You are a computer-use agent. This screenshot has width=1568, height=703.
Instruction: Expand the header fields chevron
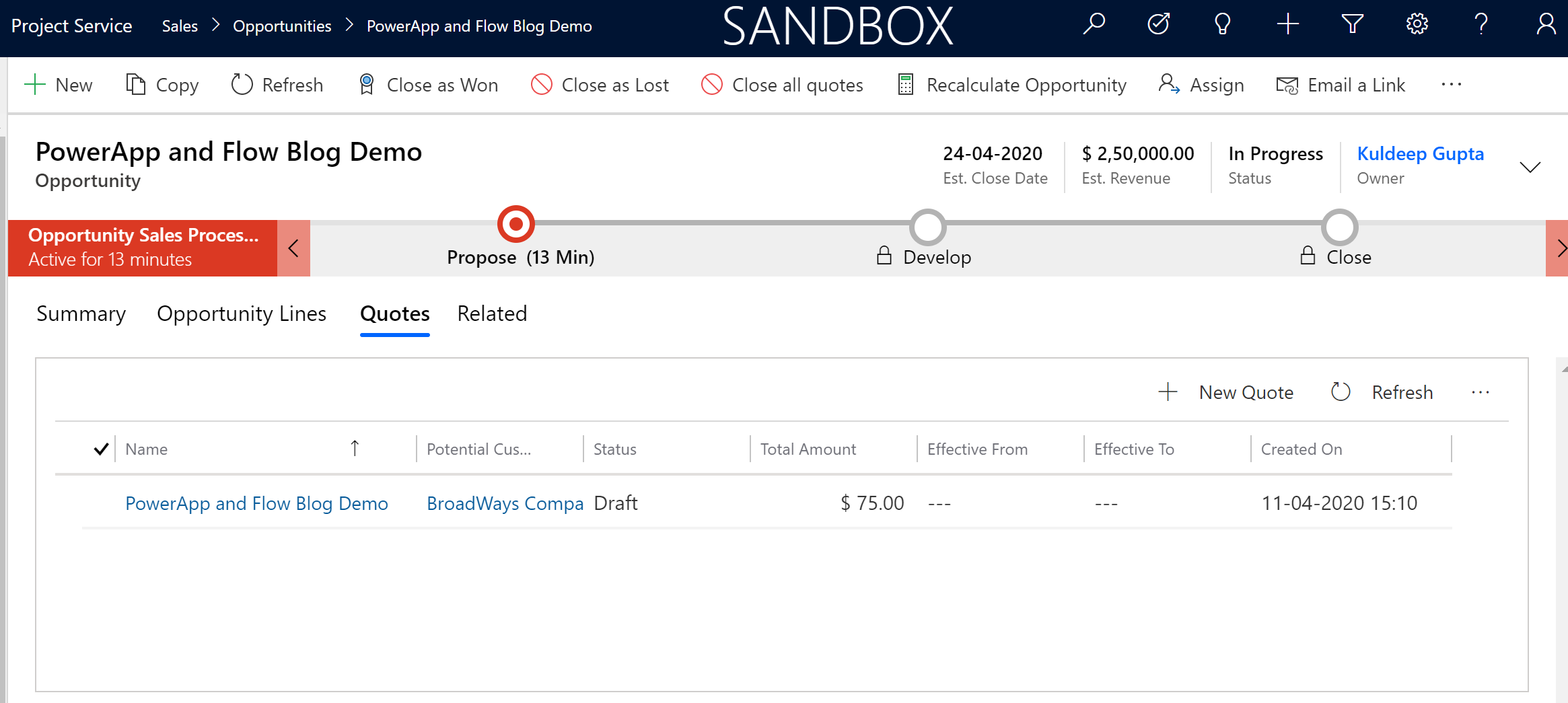(1530, 167)
